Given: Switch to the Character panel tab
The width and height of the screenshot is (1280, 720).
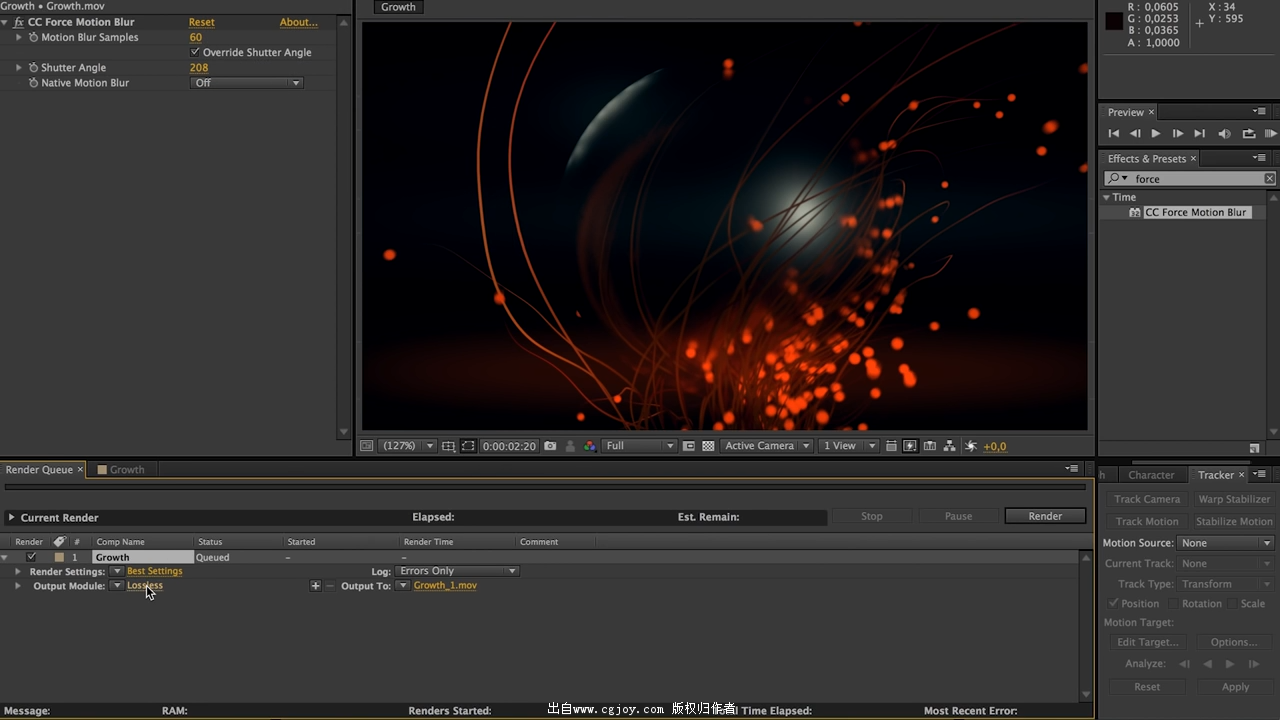Looking at the screenshot, I should point(1151,475).
